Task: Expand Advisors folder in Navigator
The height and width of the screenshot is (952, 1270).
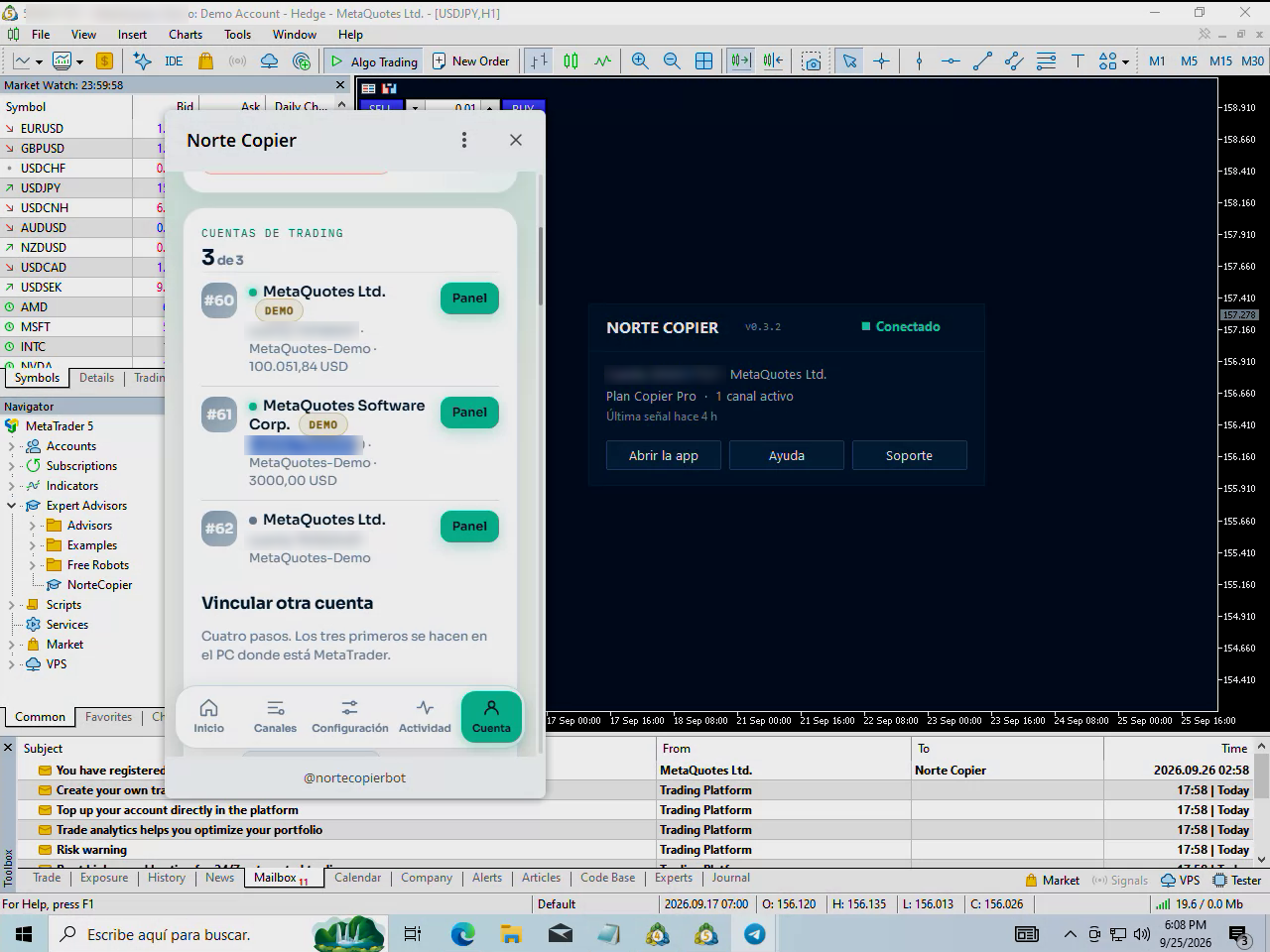Action: (33, 526)
